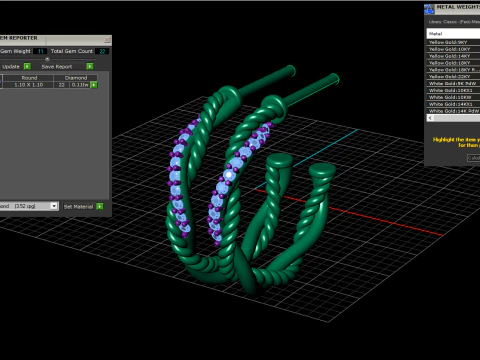Click the green arrow next to Update
The width and height of the screenshot is (480, 360).
point(27,66)
